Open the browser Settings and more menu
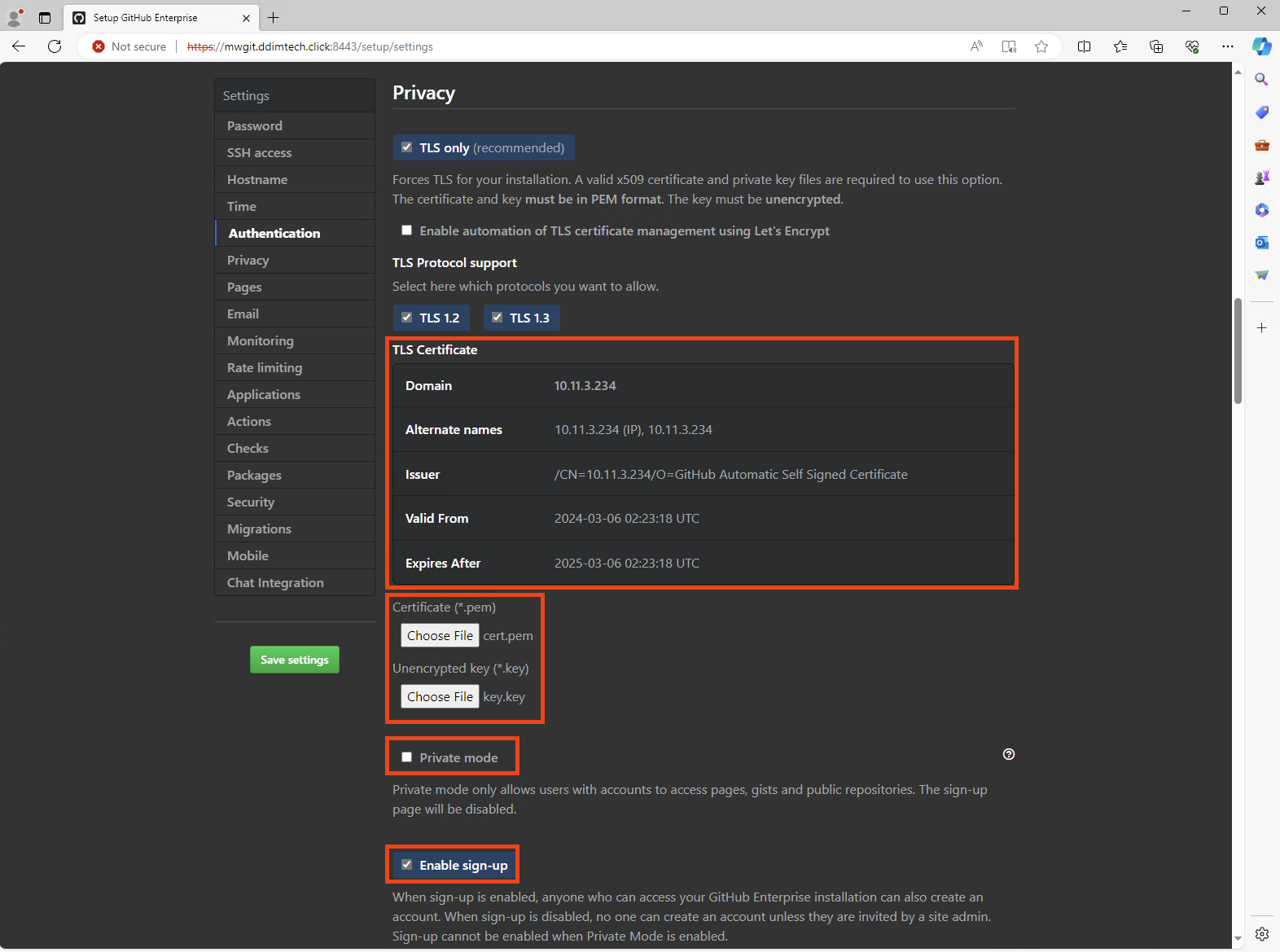1280x952 pixels. [x=1228, y=46]
